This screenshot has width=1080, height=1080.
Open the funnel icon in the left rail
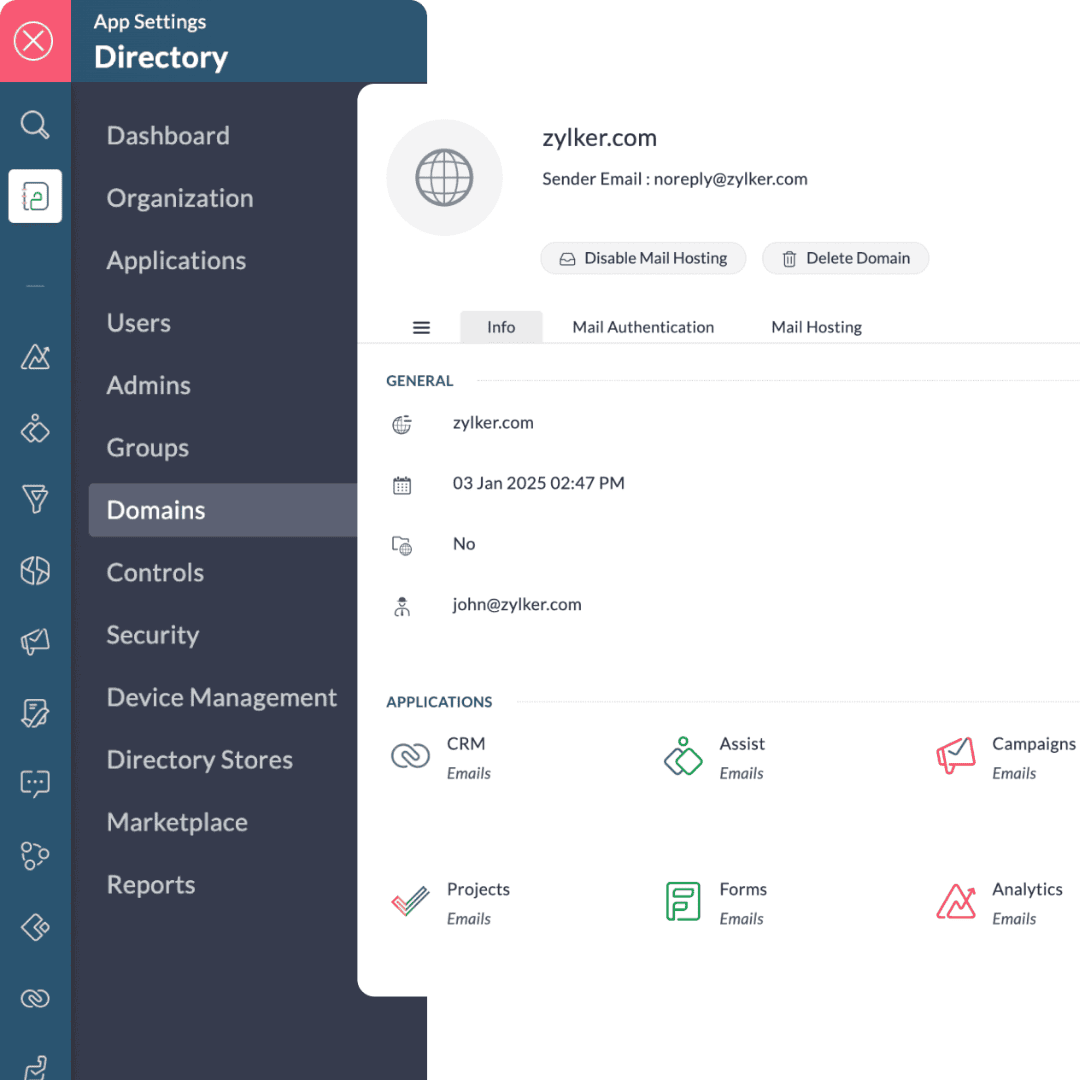coord(35,499)
